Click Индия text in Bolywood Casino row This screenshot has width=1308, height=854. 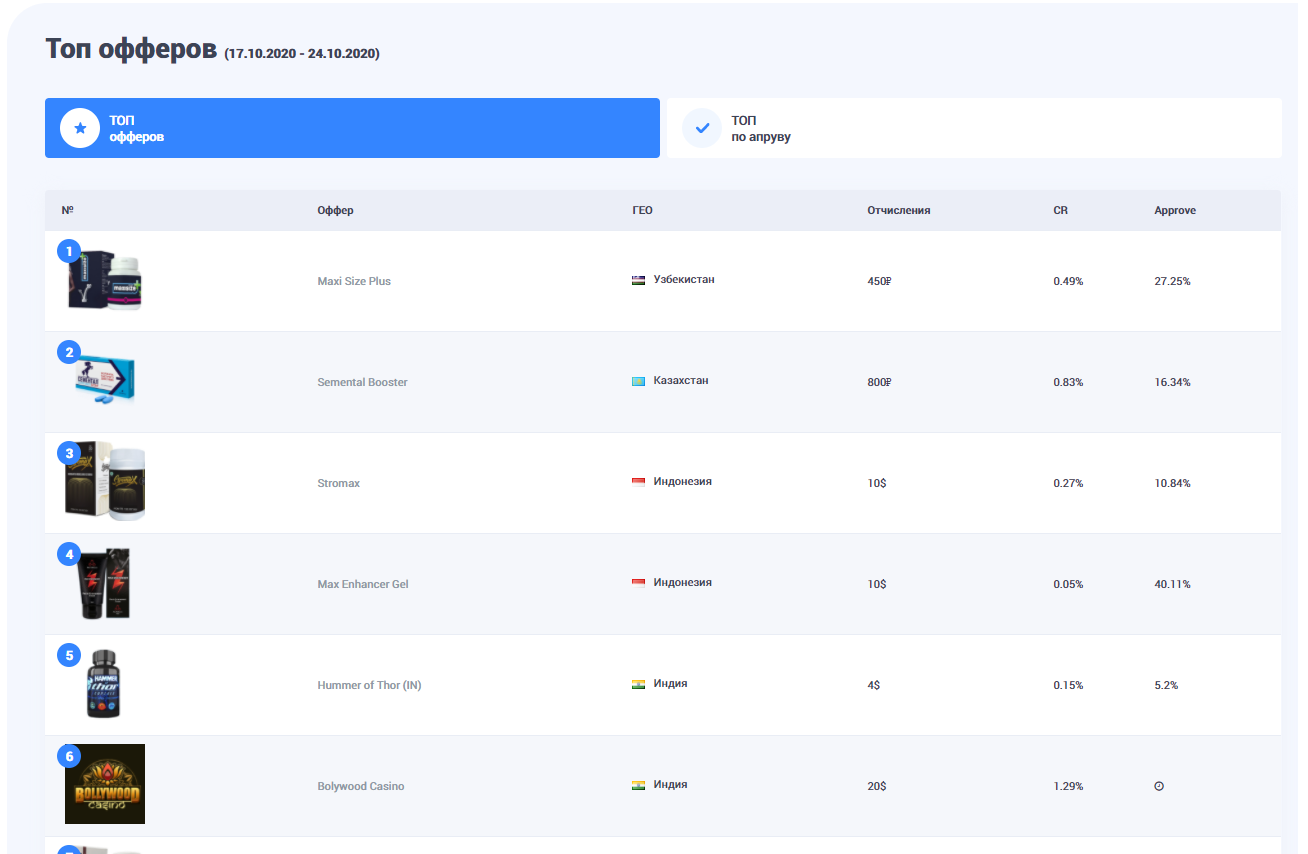pyautogui.click(x=670, y=784)
